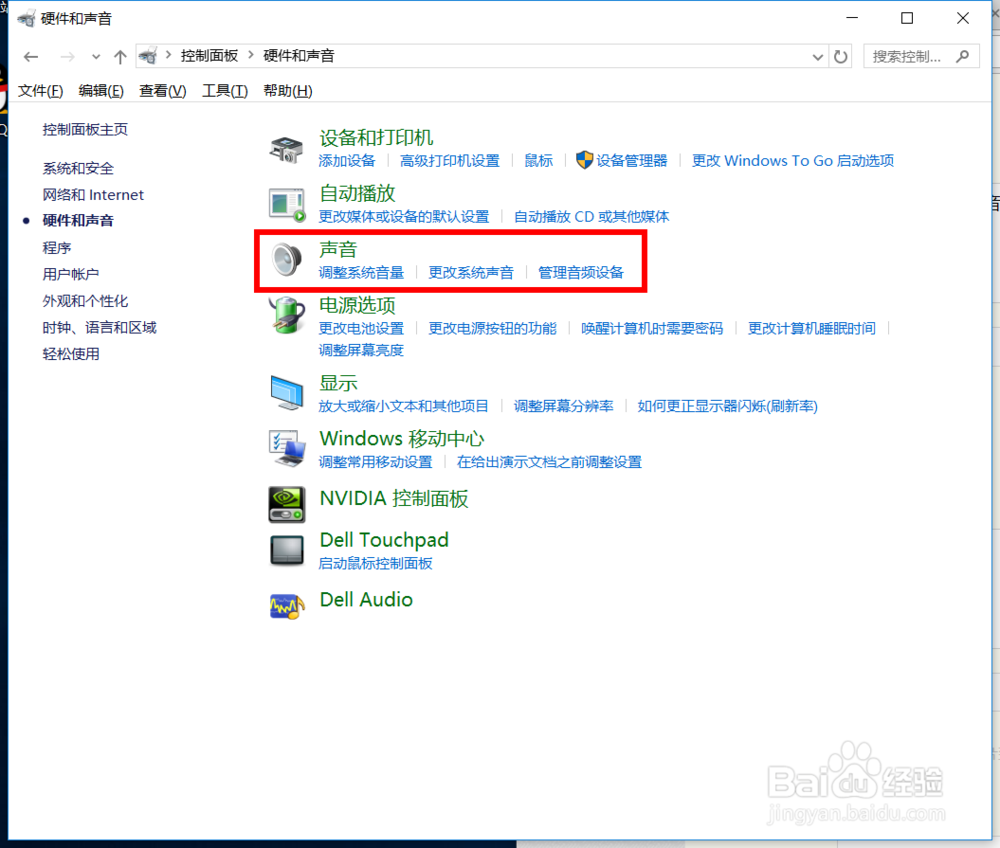
Task: Click the Display monitor icon
Action: [286, 392]
